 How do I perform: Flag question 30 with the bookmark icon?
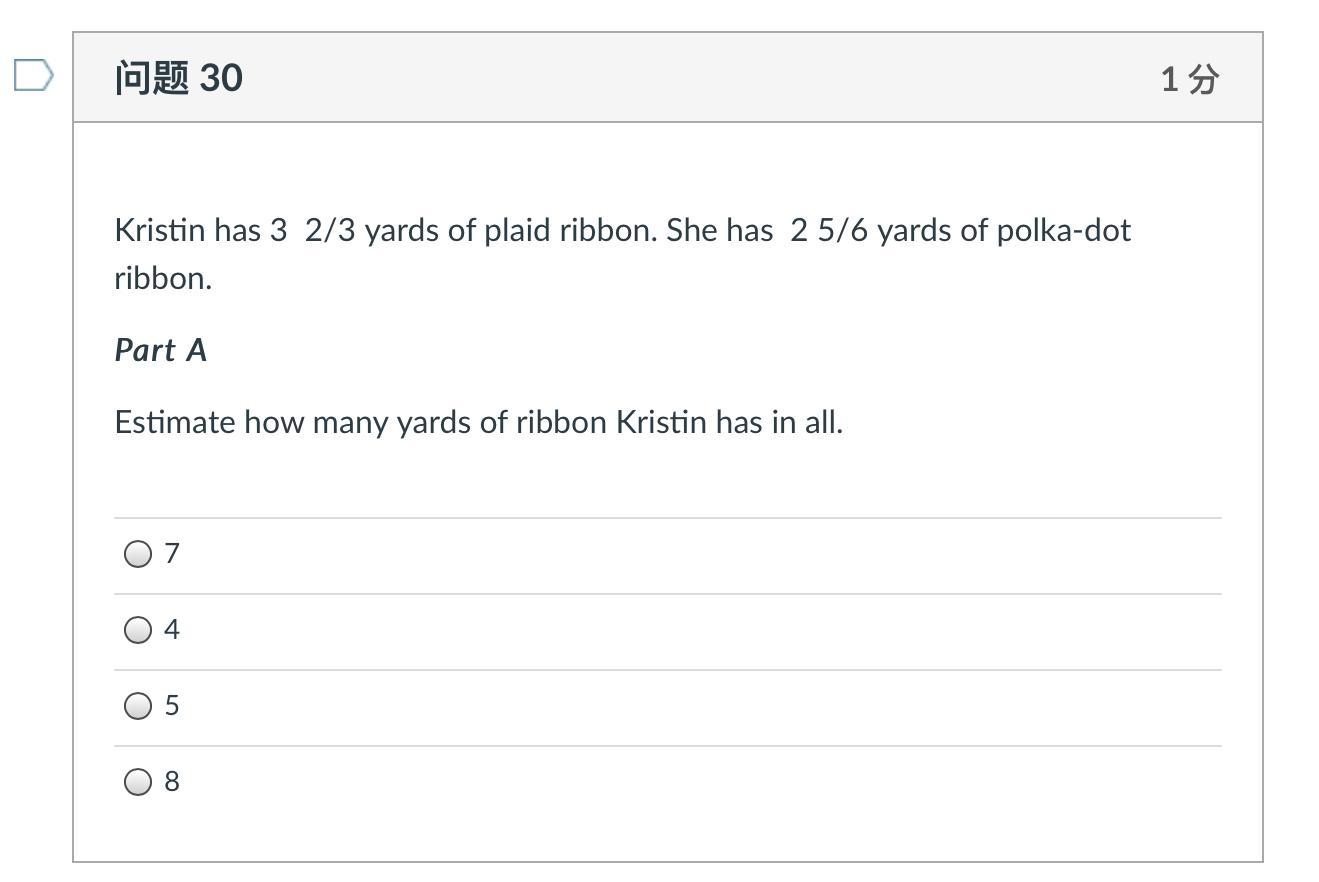(33, 75)
